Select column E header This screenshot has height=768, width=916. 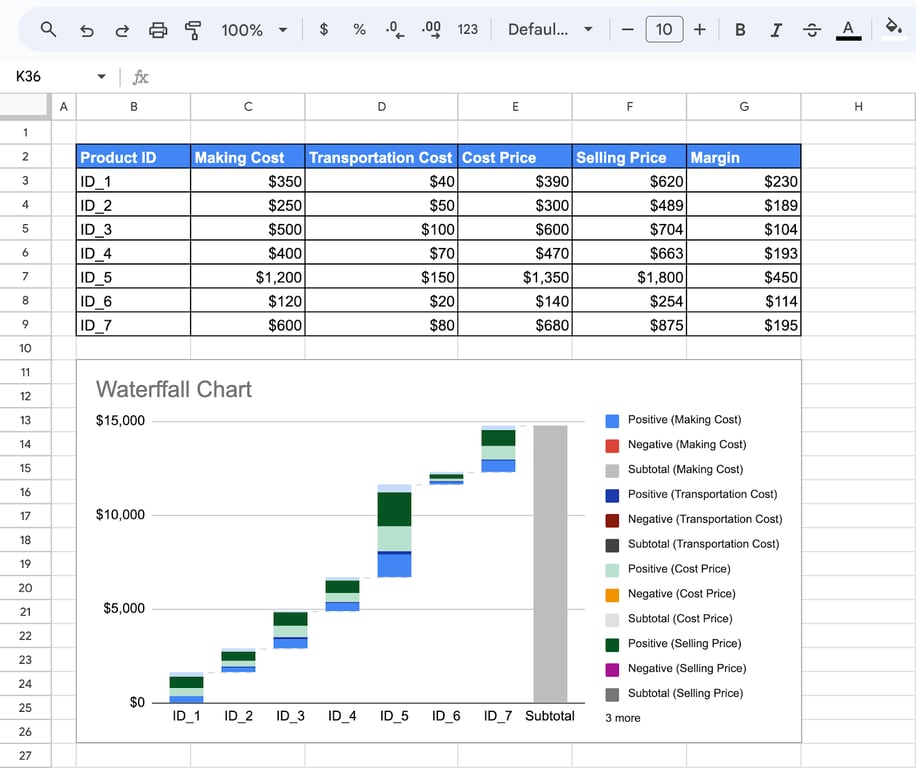pos(515,106)
